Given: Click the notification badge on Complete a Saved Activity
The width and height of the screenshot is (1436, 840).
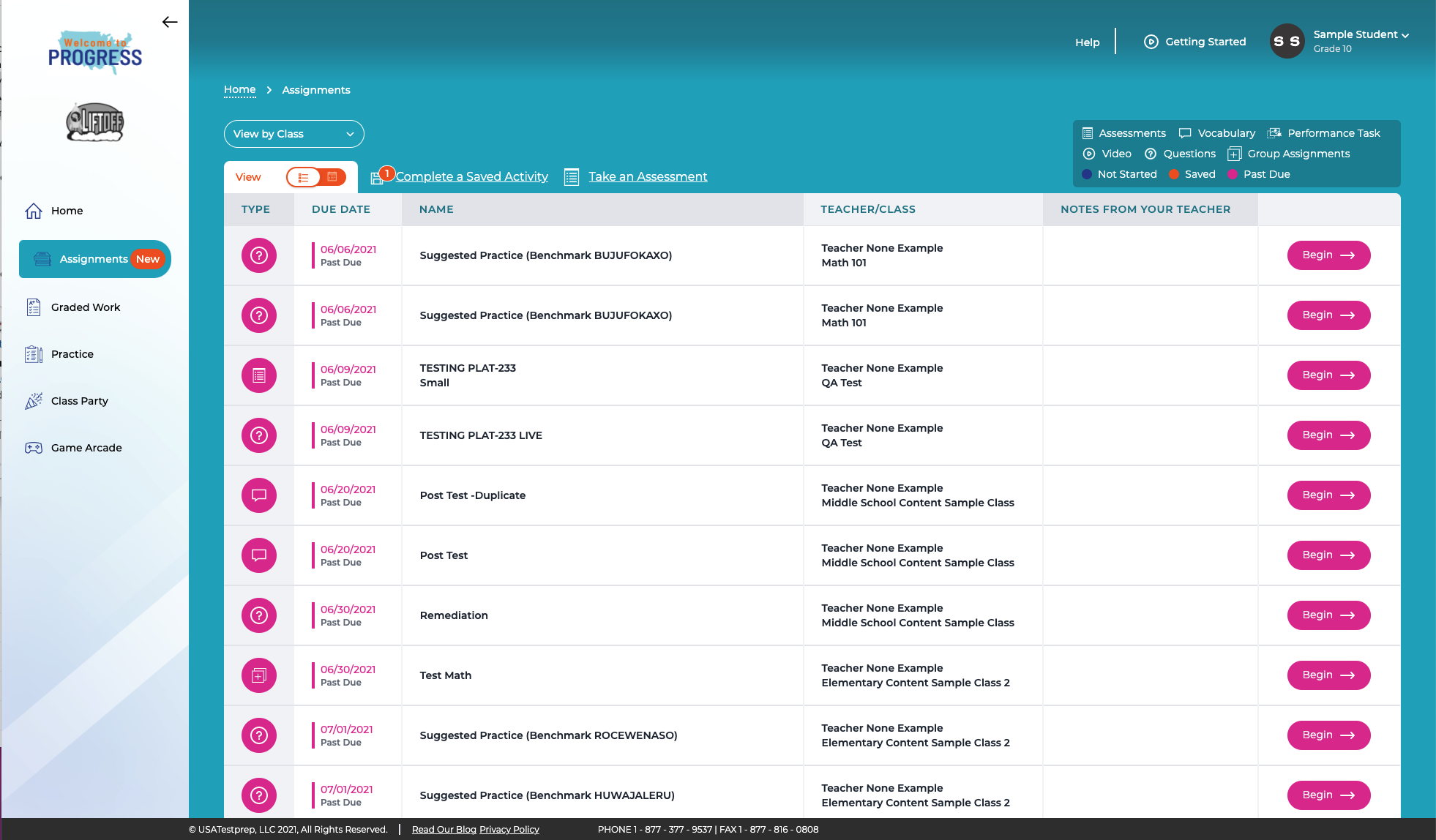Looking at the screenshot, I should [x=387, y=173].
